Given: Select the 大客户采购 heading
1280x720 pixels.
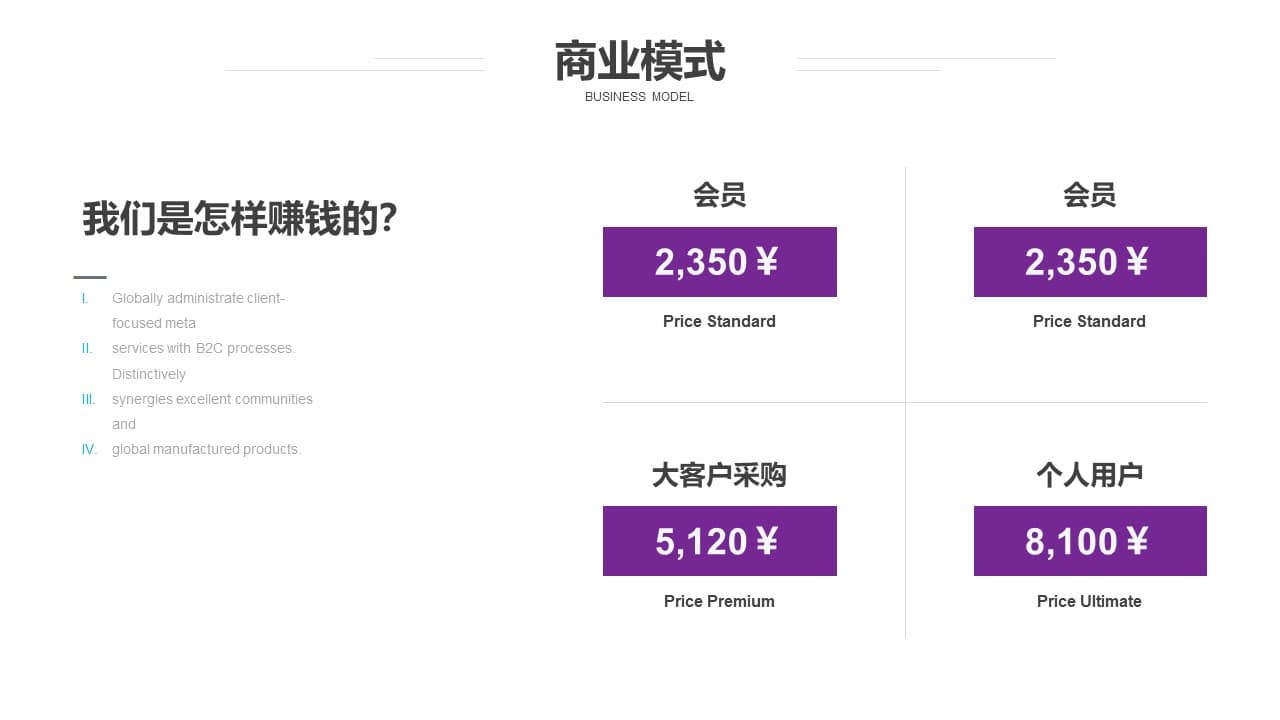Looking at the screenshot, I should [719, 475].
